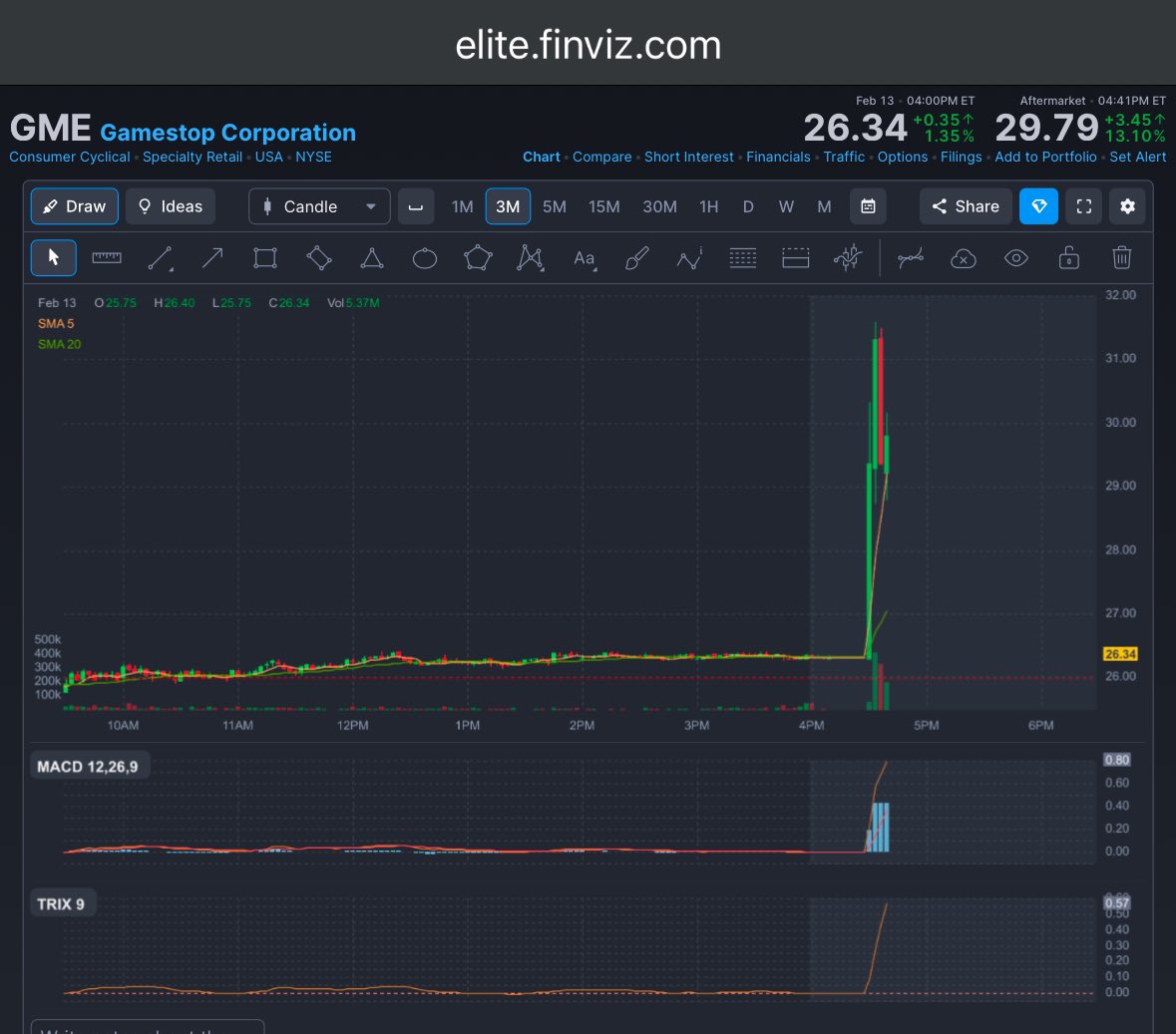
Task: Click the trash delete drawings icon
Action: click(1121, 258)
